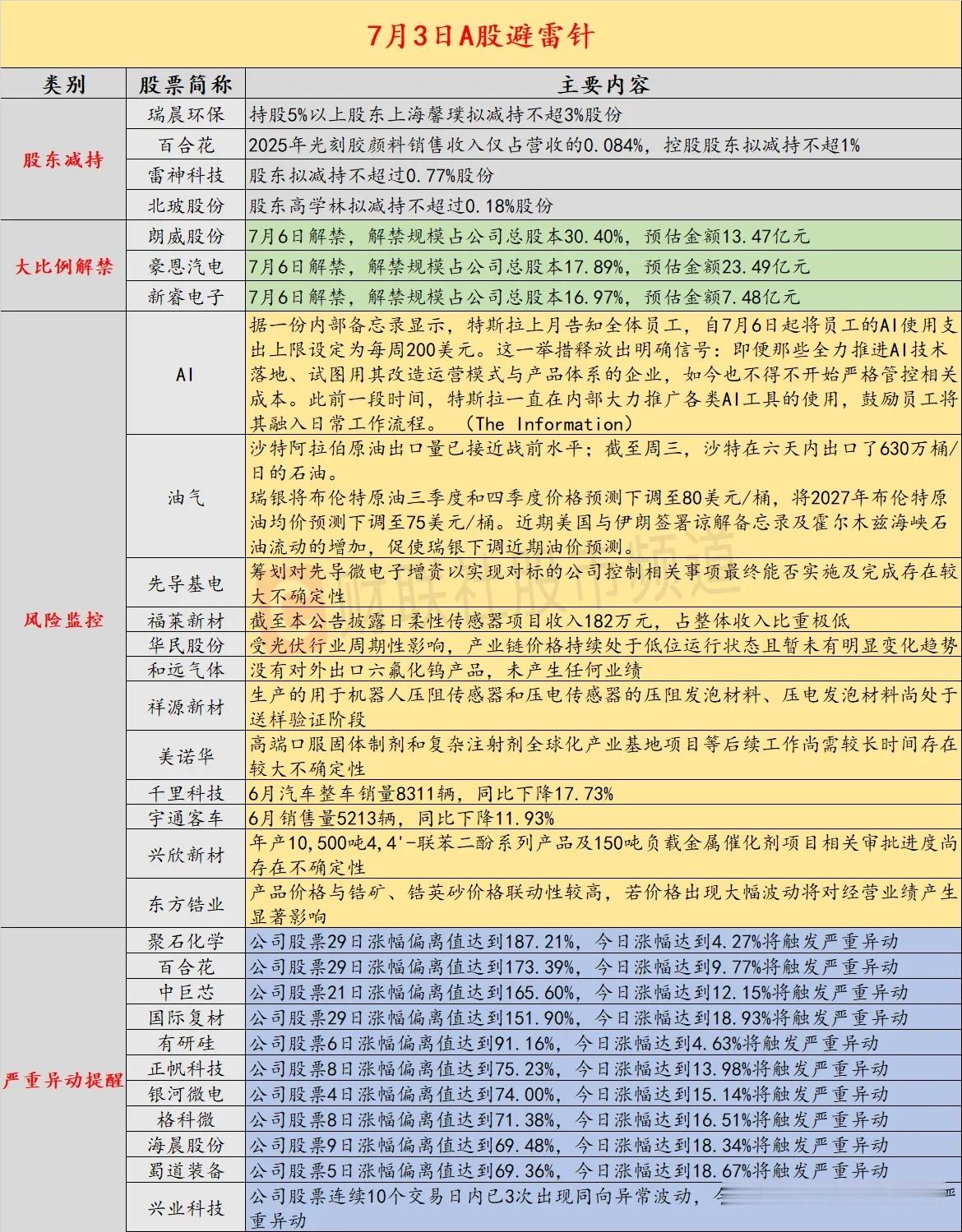The height and width of the screenshot is (1232, 962).
Task: Click the row with 偏离值 151.90%
Action: coord(604,1017)
